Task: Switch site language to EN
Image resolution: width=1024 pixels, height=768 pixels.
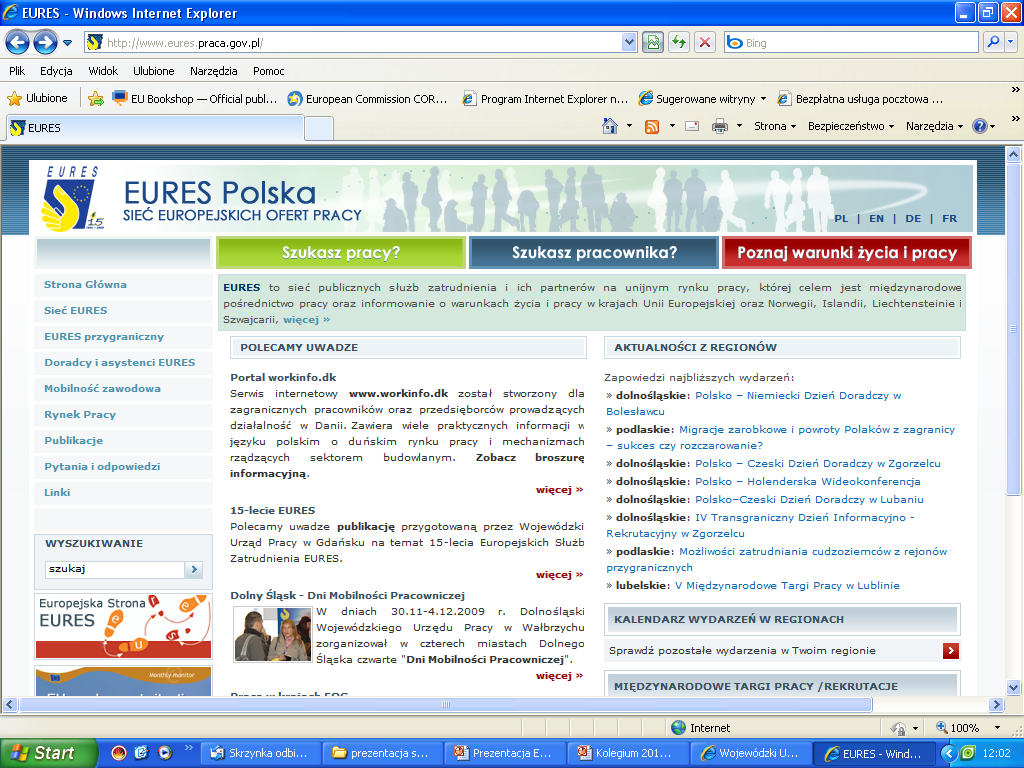Action: pos(876,219)
